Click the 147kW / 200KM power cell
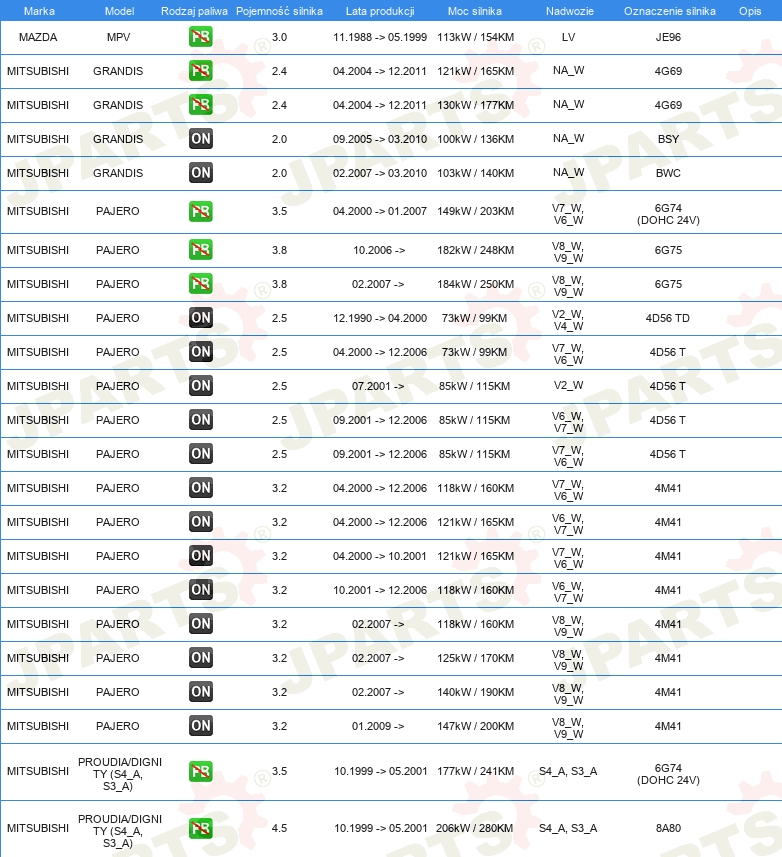This screenshot has width=782, height=857. tap(475, 726)
